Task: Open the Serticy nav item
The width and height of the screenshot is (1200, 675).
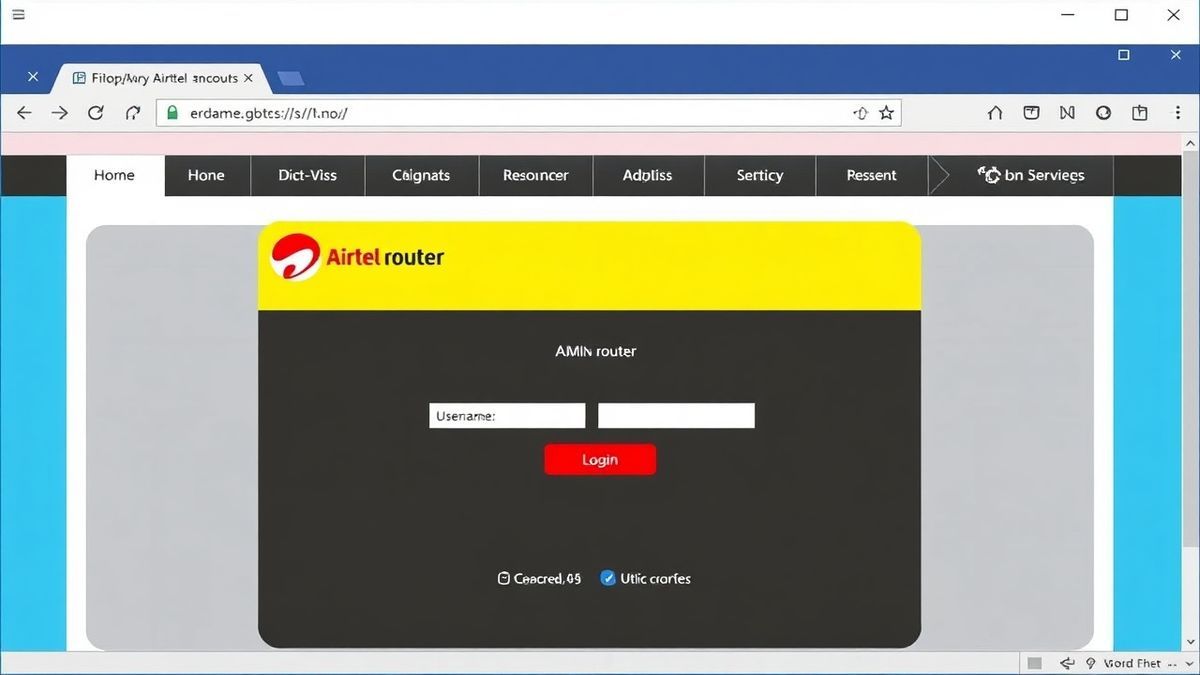Action: click(x=760, y=175)
